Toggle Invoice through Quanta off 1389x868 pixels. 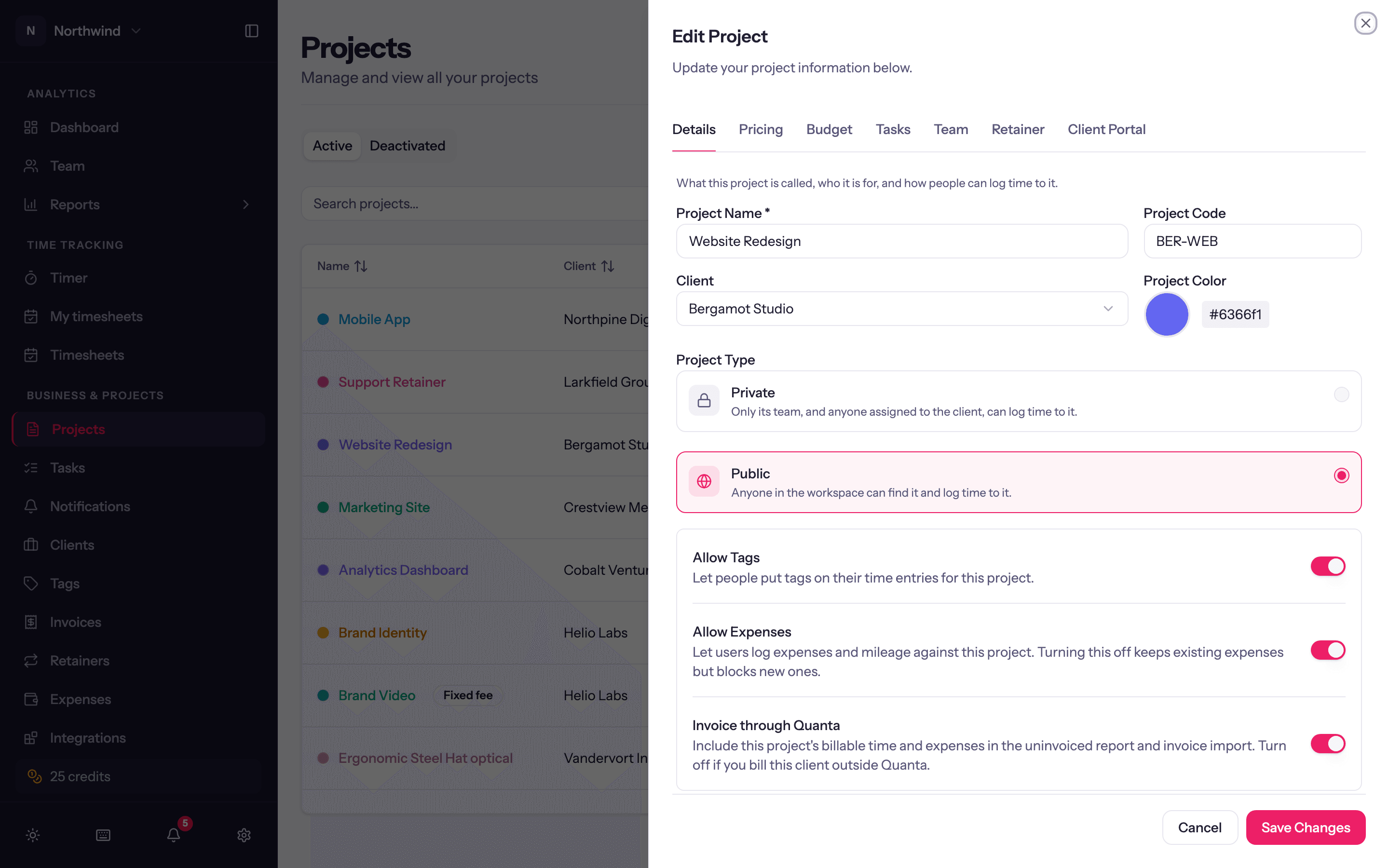click(1328, 744)
